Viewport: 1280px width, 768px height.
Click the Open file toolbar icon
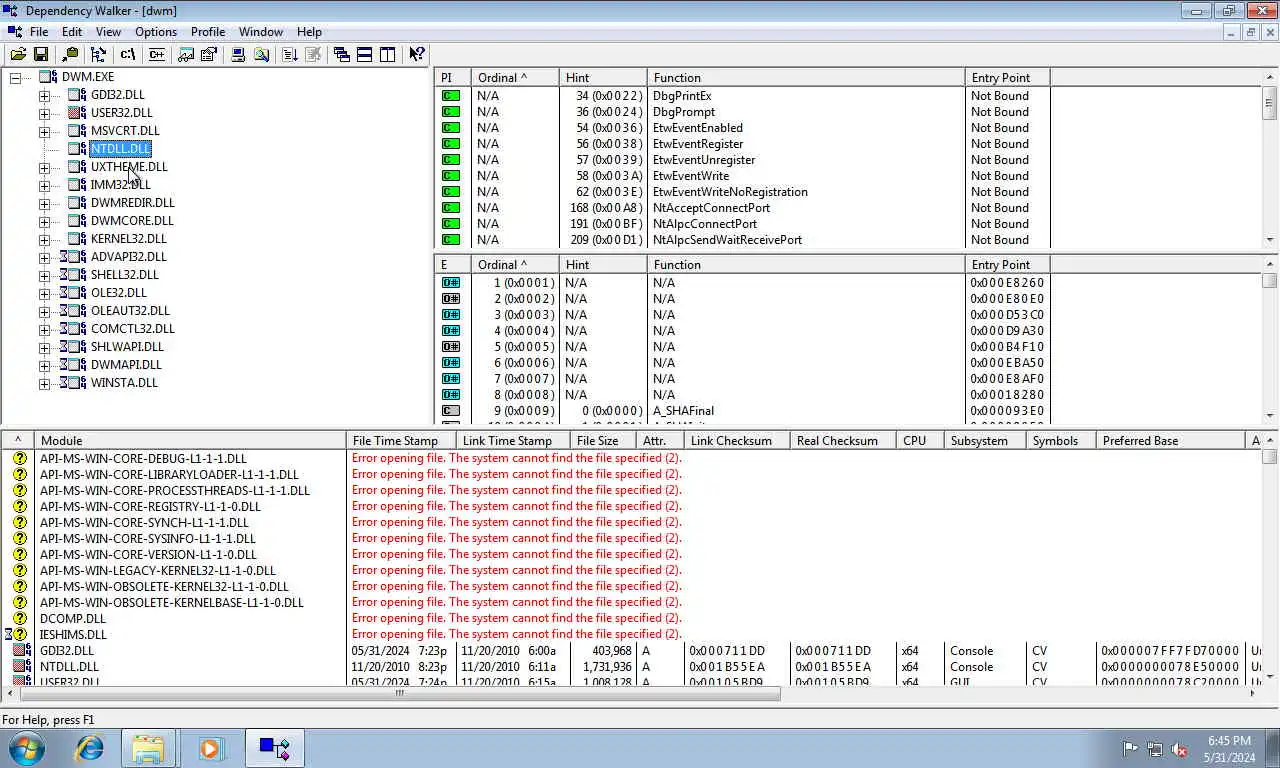tap(18, 55)
